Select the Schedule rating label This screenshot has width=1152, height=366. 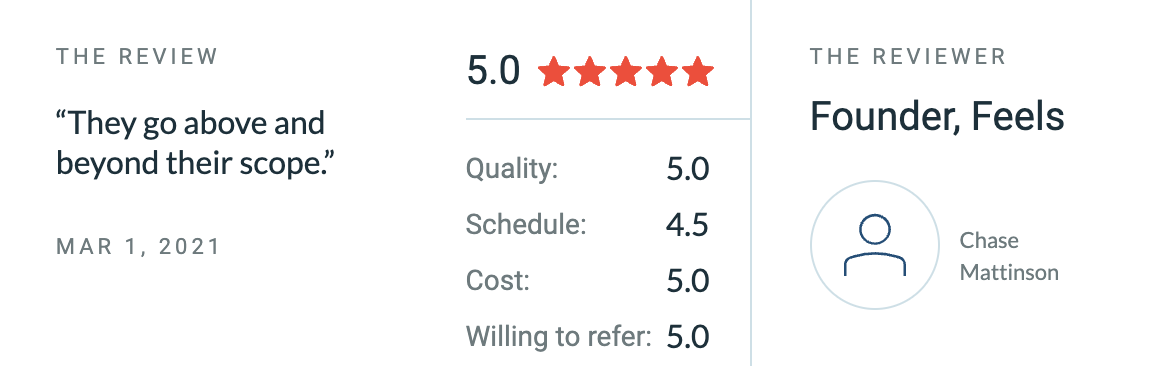(x=526, y=225)
